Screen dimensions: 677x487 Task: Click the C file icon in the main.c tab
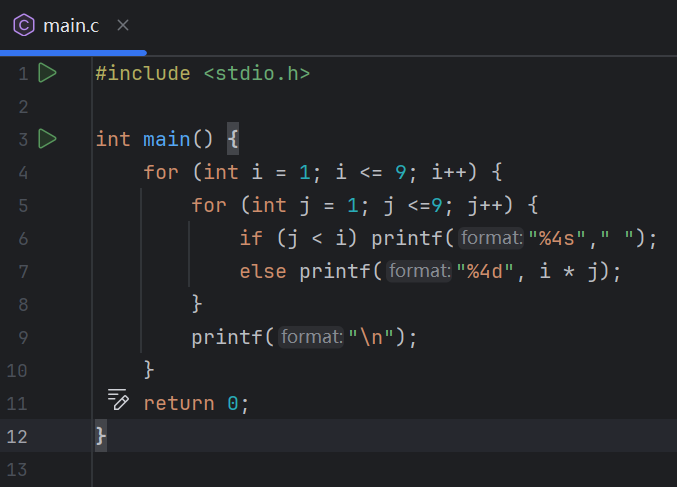click(x=24, y=25)
